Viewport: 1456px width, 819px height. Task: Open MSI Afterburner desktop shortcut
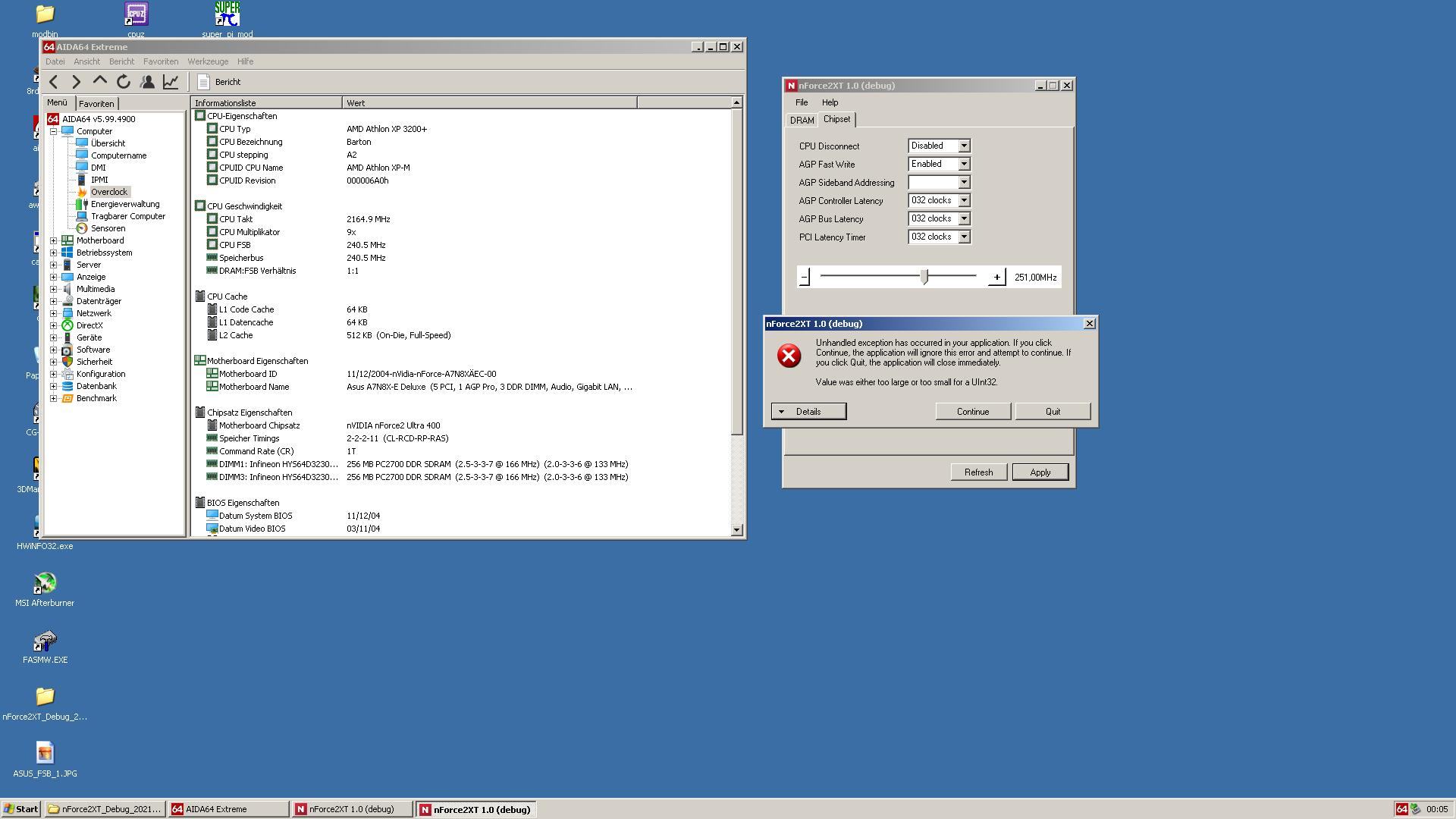(x=45, y=590)
